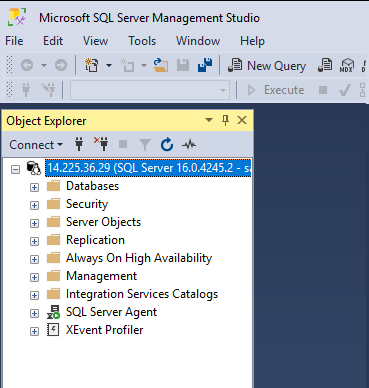Click the server database icon beside 14.225.36.29

coord(33,168)
